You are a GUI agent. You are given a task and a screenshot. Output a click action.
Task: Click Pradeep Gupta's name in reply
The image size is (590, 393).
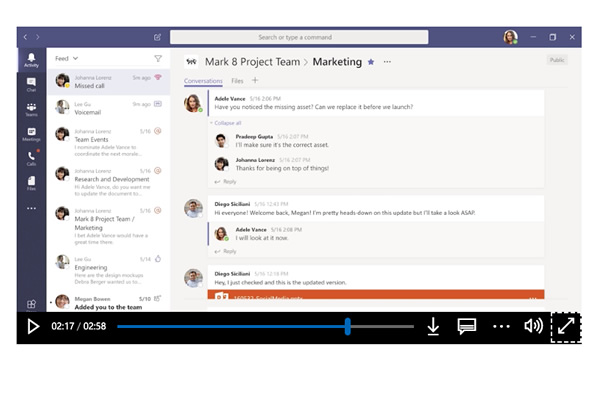coord(254,136)
